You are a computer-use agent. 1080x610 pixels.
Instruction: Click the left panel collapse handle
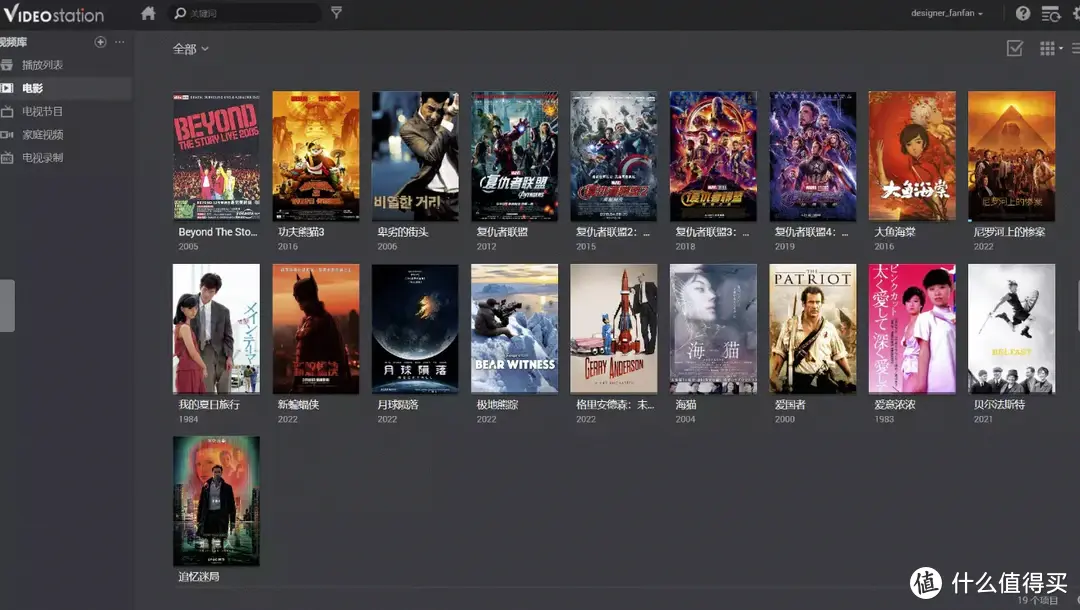7,306
